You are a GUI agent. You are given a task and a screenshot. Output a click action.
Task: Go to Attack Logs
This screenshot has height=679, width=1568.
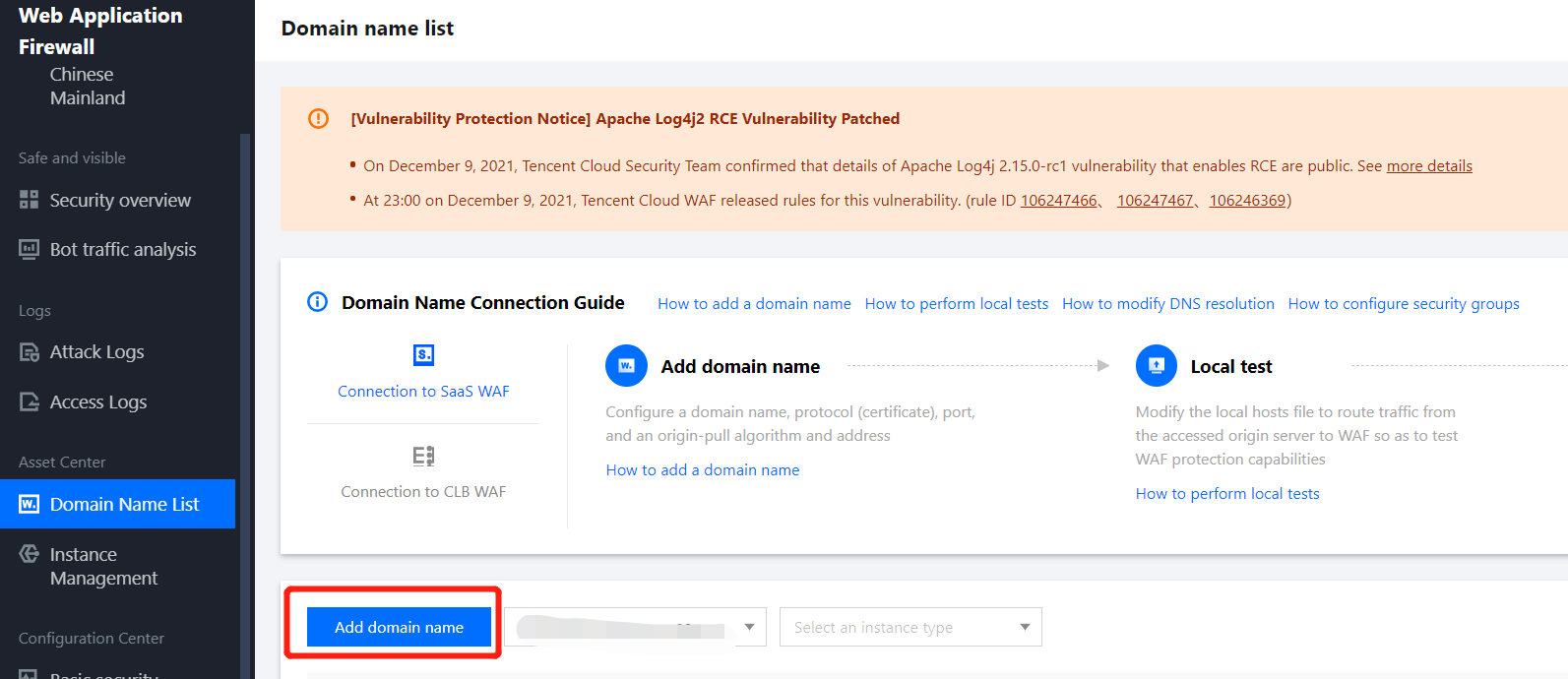click(96, 352)
